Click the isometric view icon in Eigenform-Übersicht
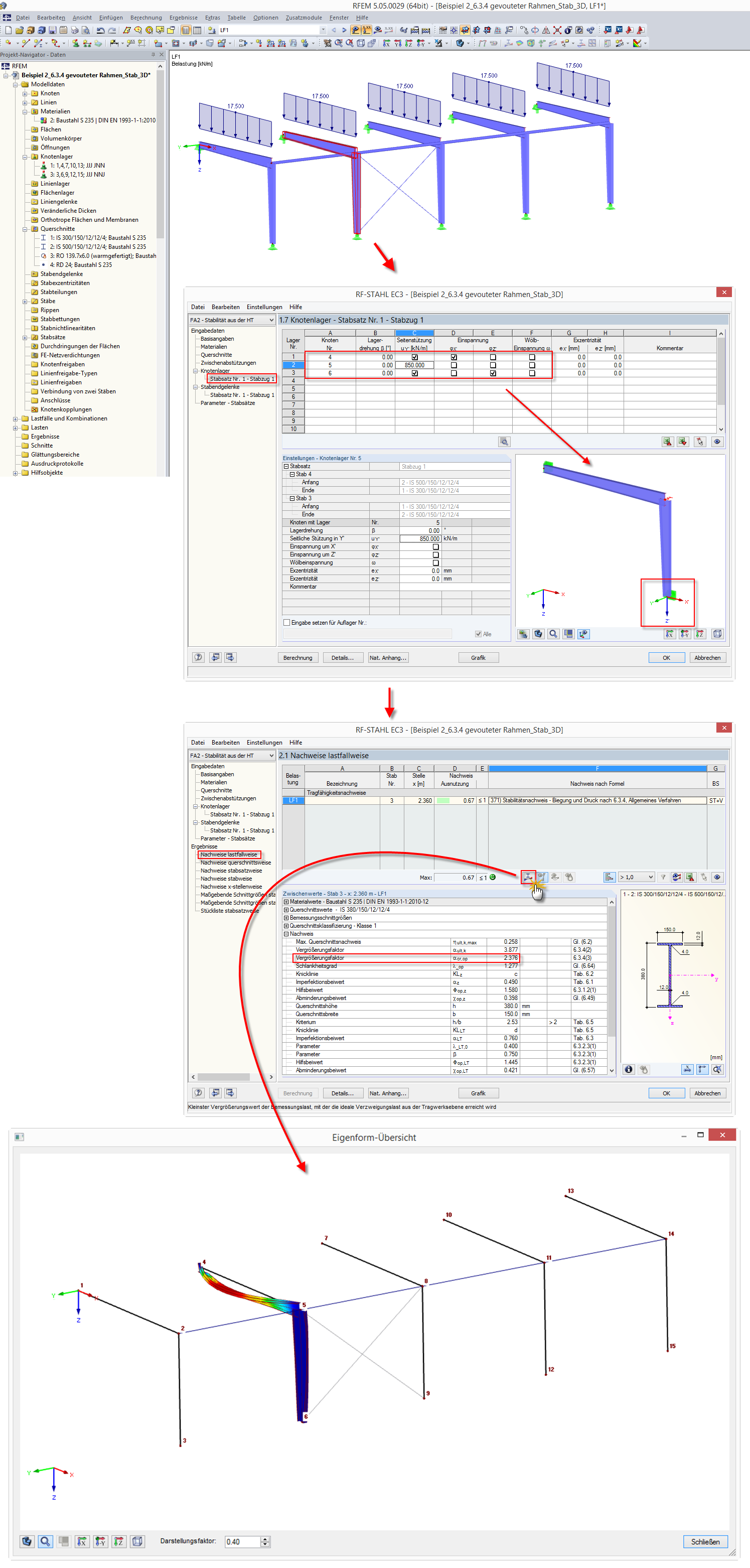The height and width of the screenshot is (1568, 750). 137,1541
